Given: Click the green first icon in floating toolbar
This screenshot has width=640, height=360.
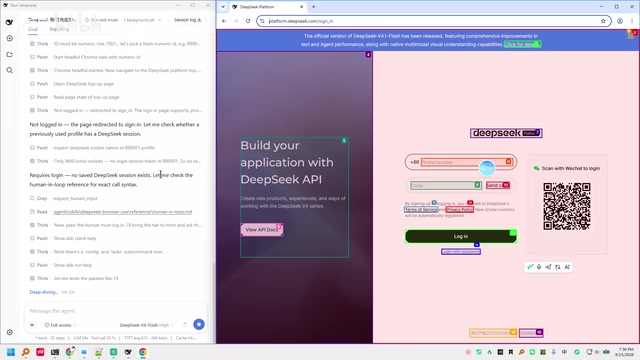Looking at the screenshot, I should click(530, 267).
